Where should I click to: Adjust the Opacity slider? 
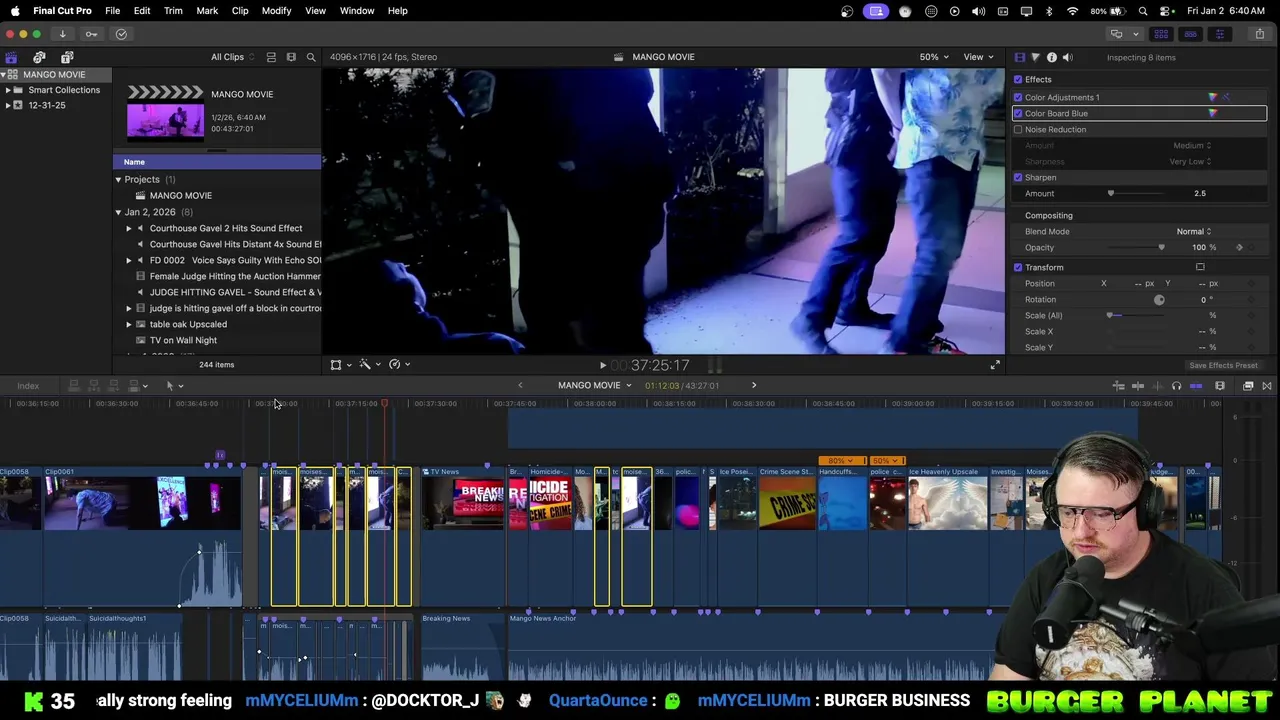pyautogui.click(x=1161, y=247)
